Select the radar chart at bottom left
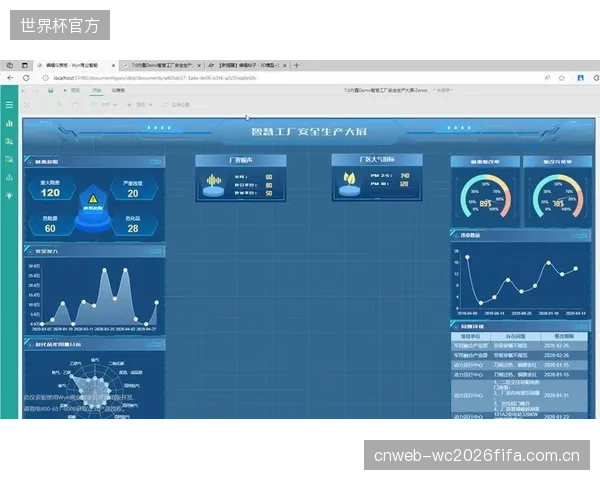This screenshot has width=600, height=480. pyautogui.click(x=95, y=387)
